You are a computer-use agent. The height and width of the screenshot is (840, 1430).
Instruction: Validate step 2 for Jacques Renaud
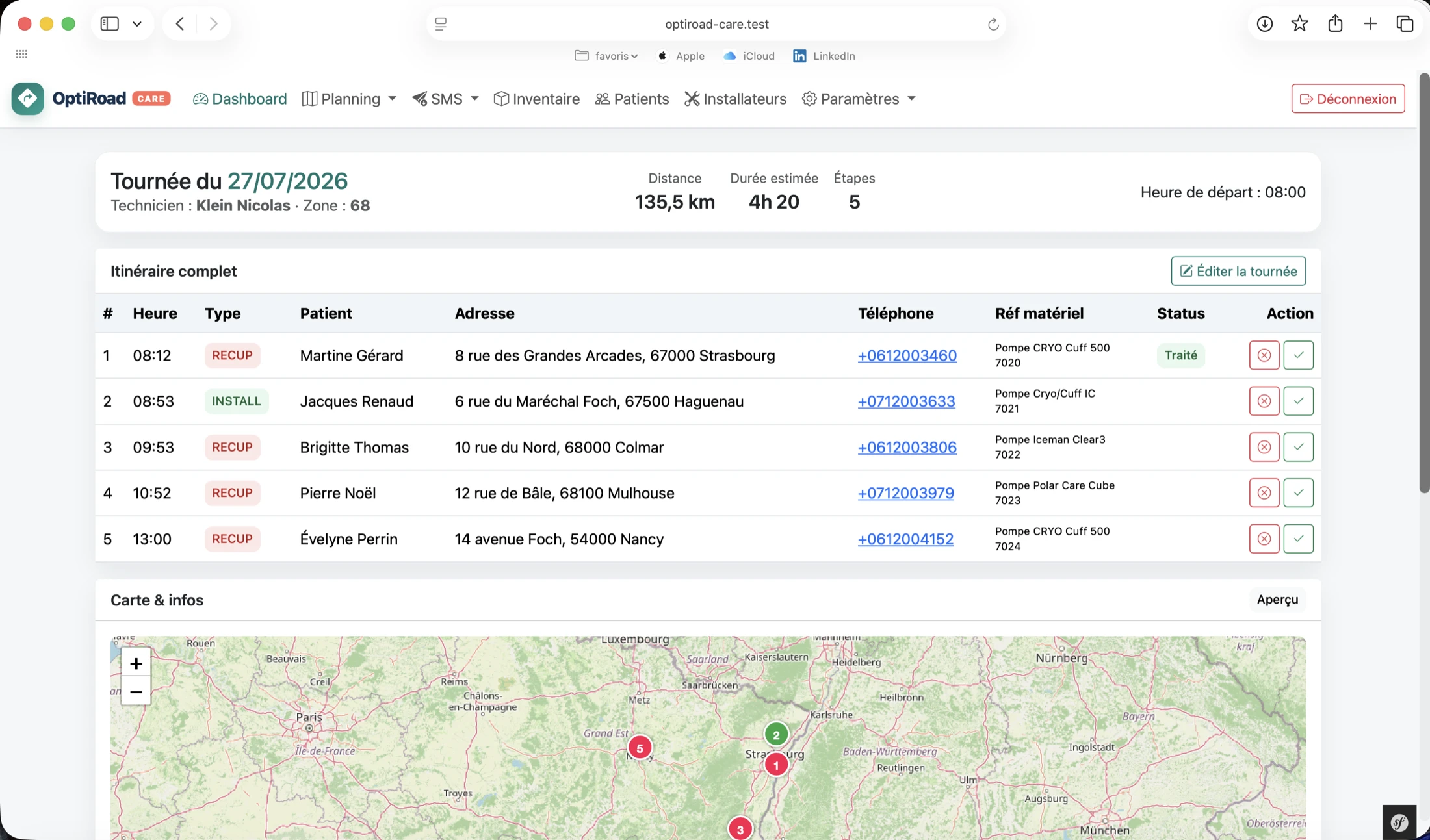pyautogui.click(x=1298, y=401)
